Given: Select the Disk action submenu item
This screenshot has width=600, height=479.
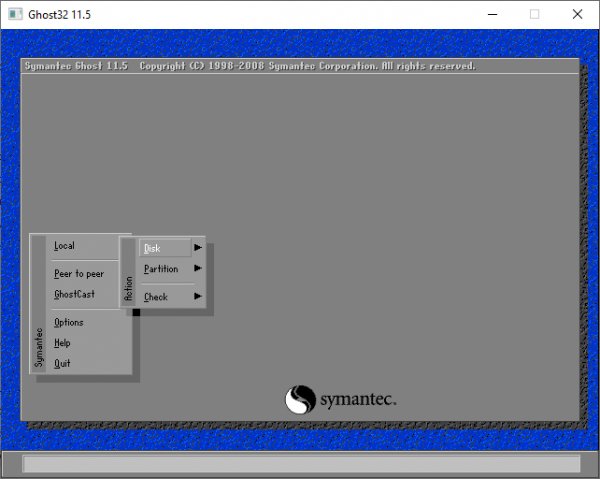Looking at the screenshot, I should (165, 248).
